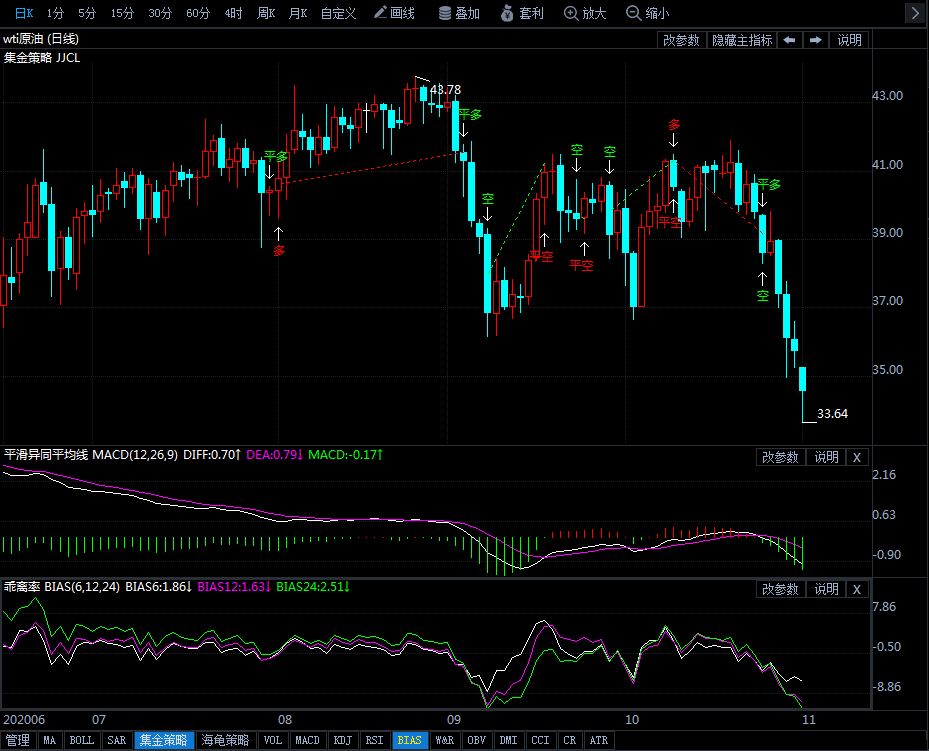The width and height of the screenshot is (929, 751).
Task: Select the BOLL indicator tab
Action: pos(82,740)
